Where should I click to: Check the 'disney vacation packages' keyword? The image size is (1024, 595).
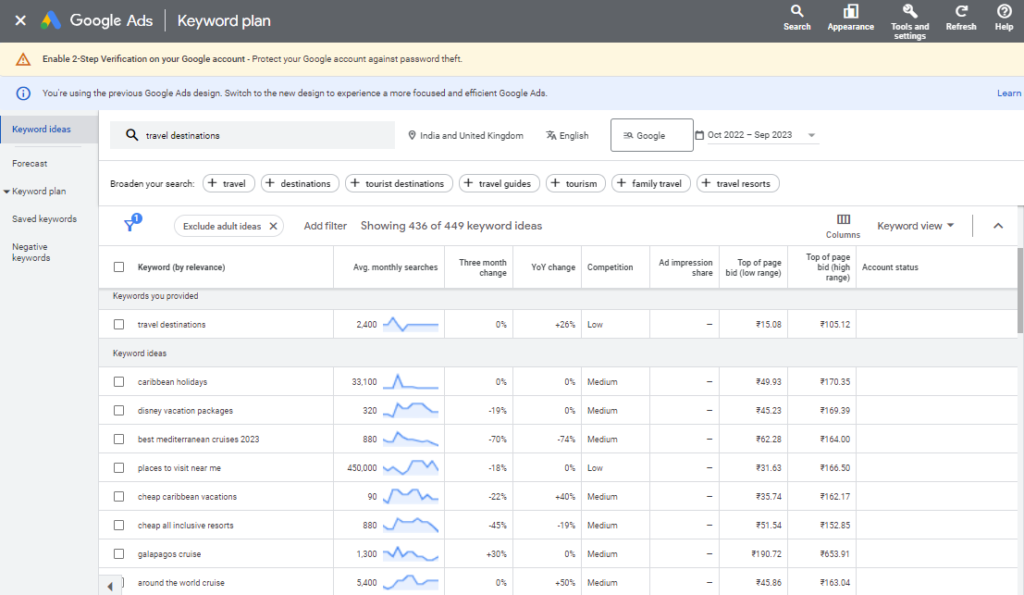(118, 411)
